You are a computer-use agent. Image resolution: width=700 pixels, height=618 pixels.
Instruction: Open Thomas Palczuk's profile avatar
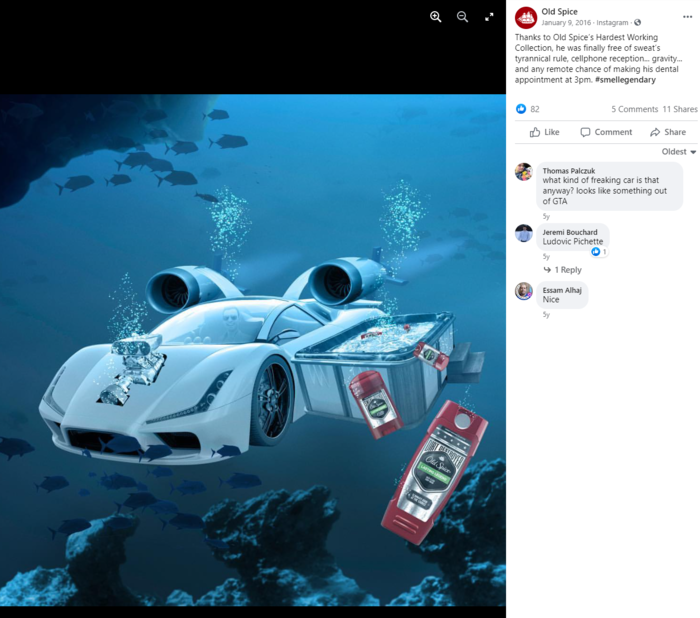point(524,171)
